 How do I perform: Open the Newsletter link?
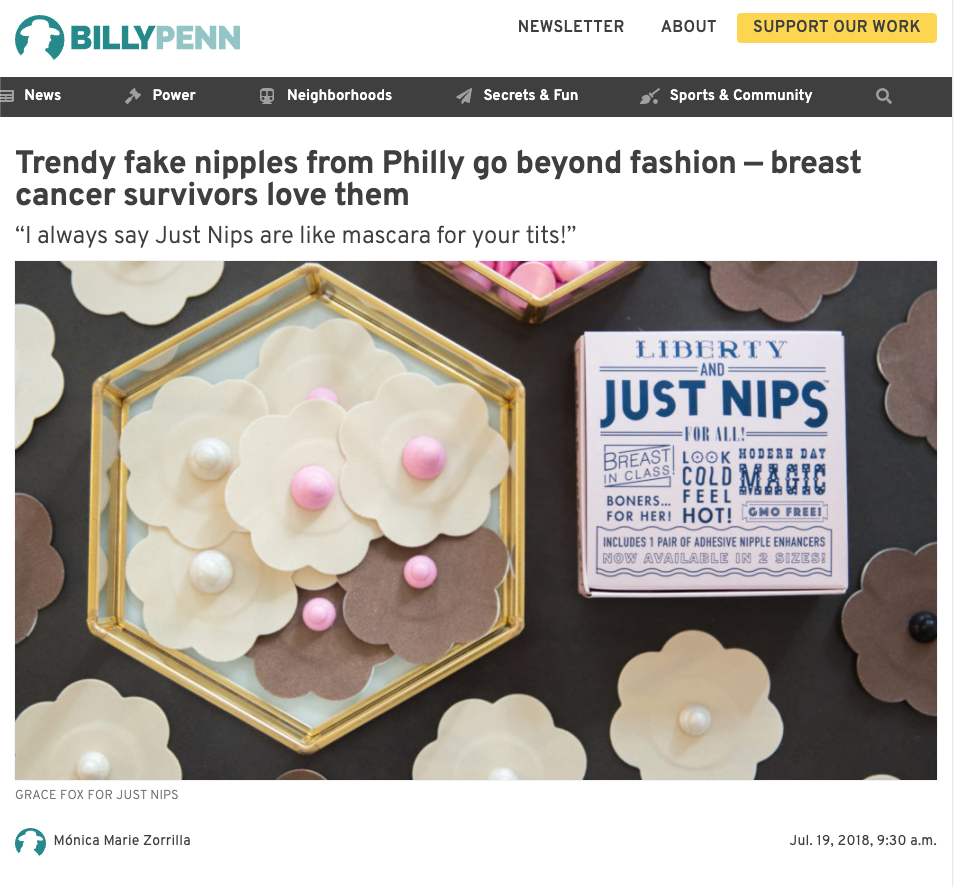point(571,27)
